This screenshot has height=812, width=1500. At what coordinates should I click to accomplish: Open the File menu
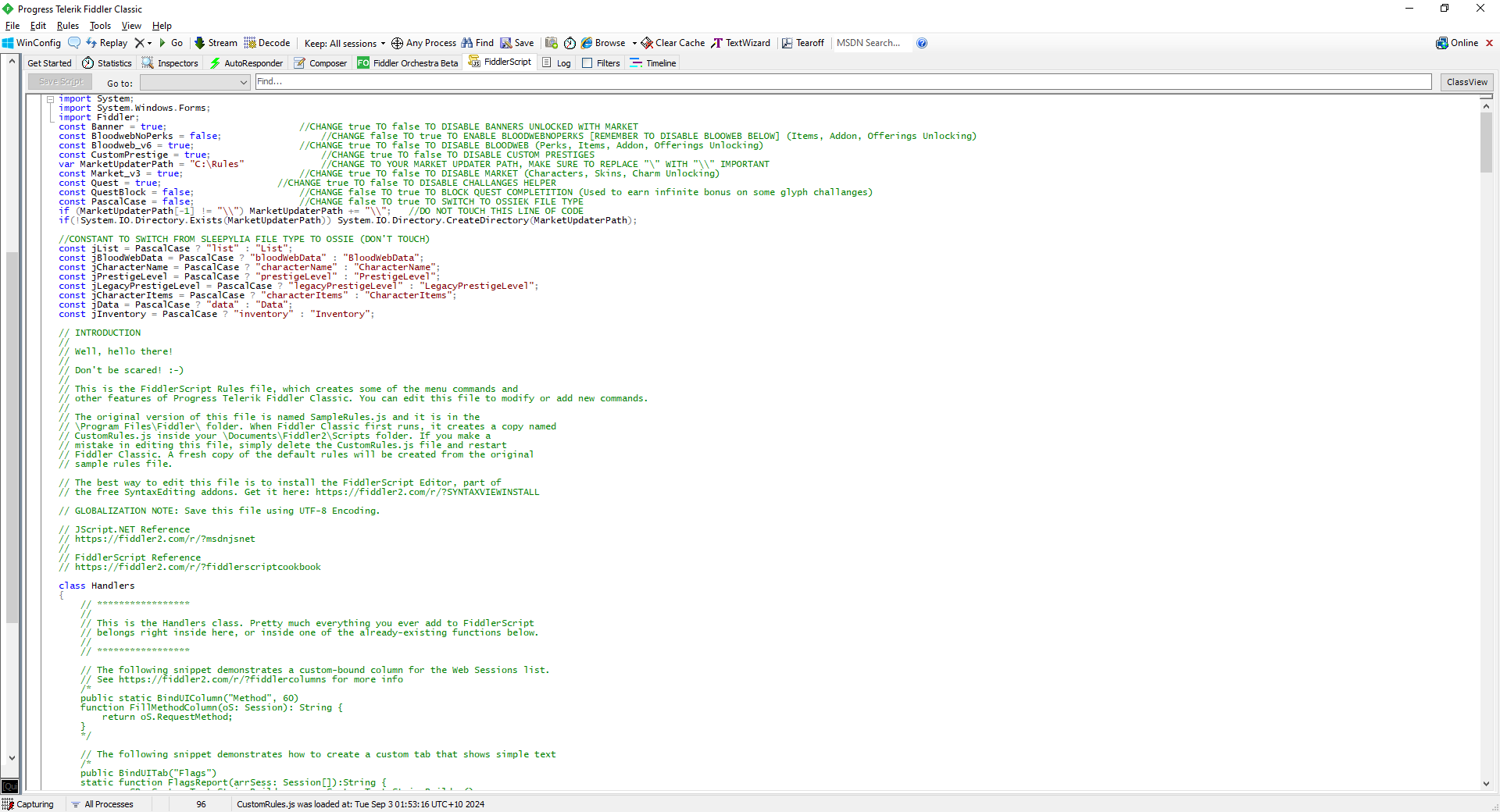click(12, 26)
